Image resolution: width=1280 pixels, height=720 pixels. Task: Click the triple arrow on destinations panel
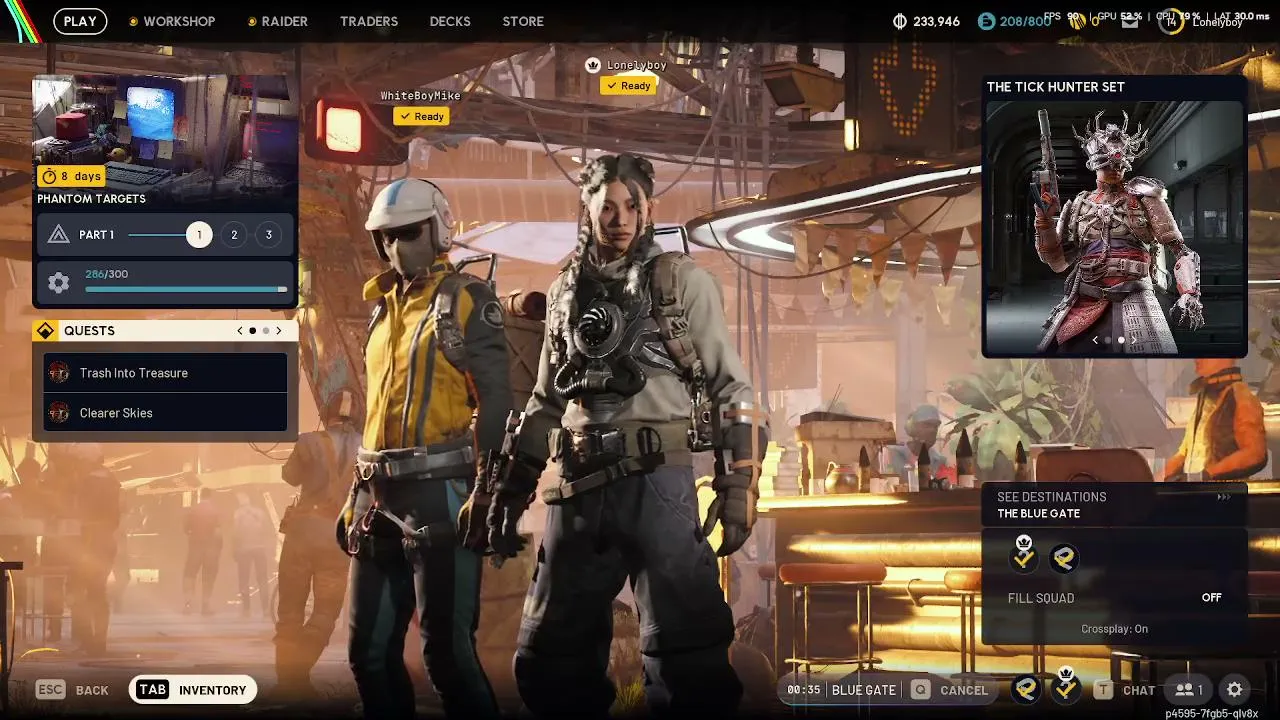point(1224,497)
